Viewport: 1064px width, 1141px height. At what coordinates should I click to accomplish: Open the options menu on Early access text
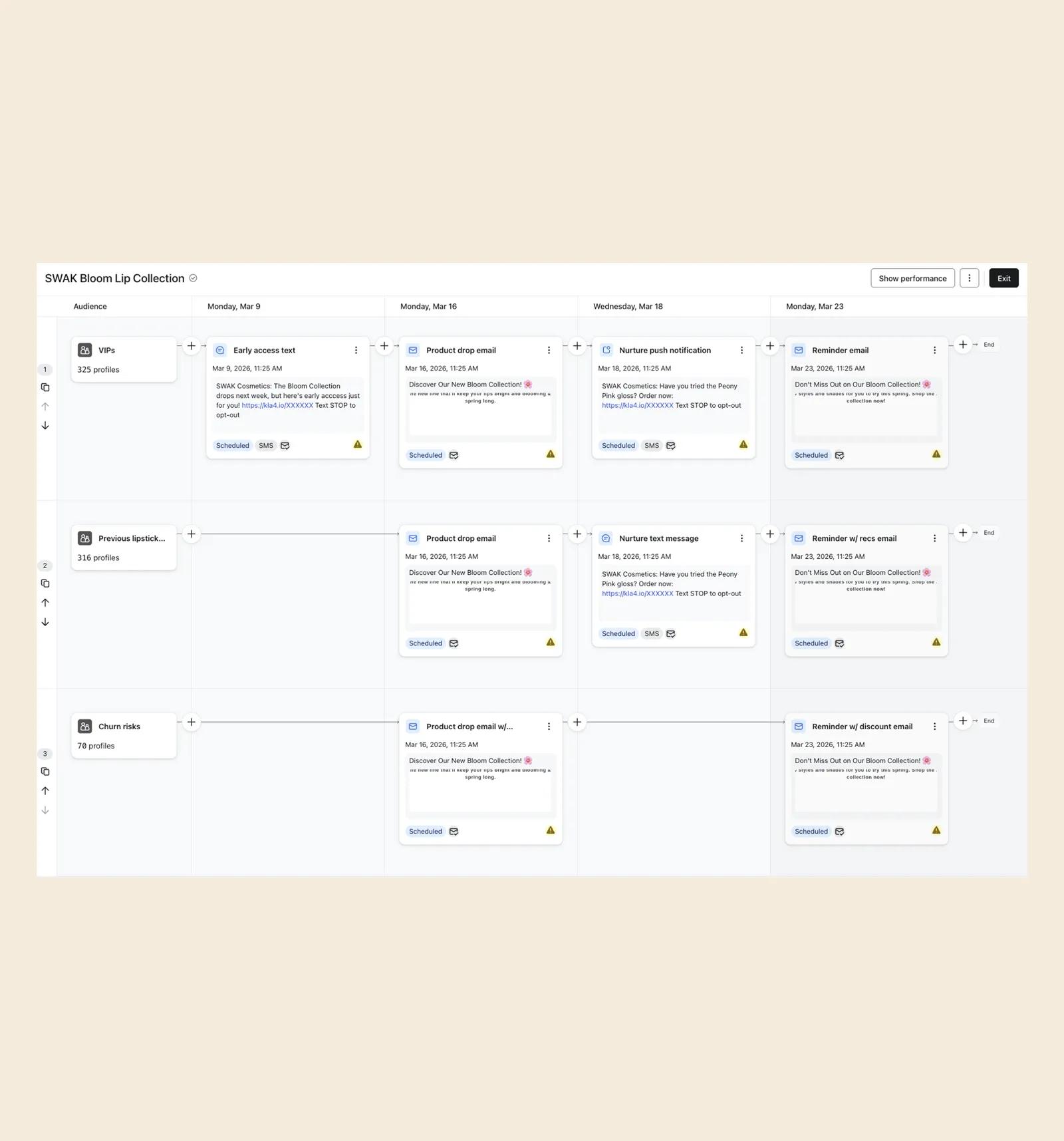coord(356,350)
